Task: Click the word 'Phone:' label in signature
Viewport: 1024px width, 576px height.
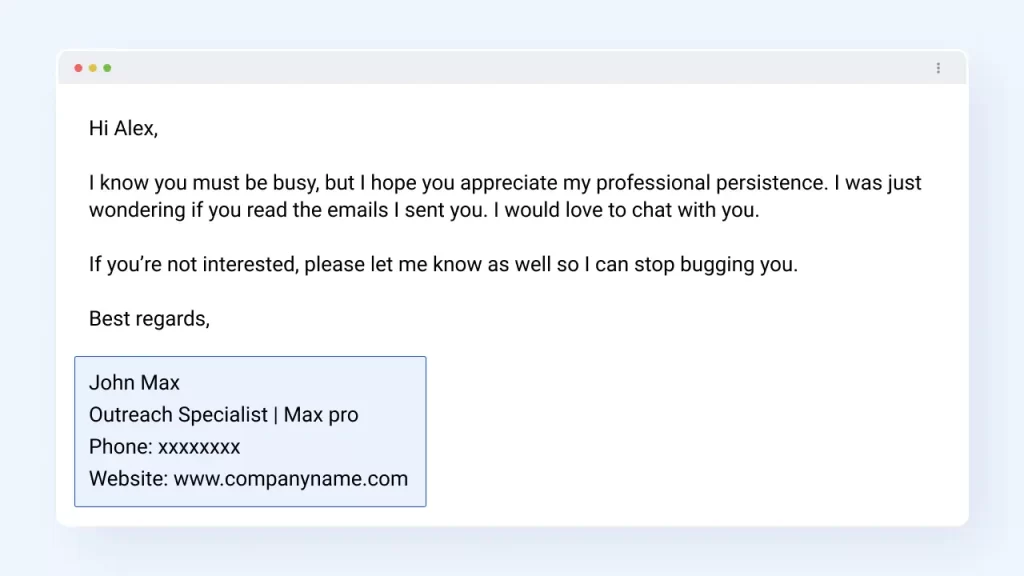Action: pos(120,446)
